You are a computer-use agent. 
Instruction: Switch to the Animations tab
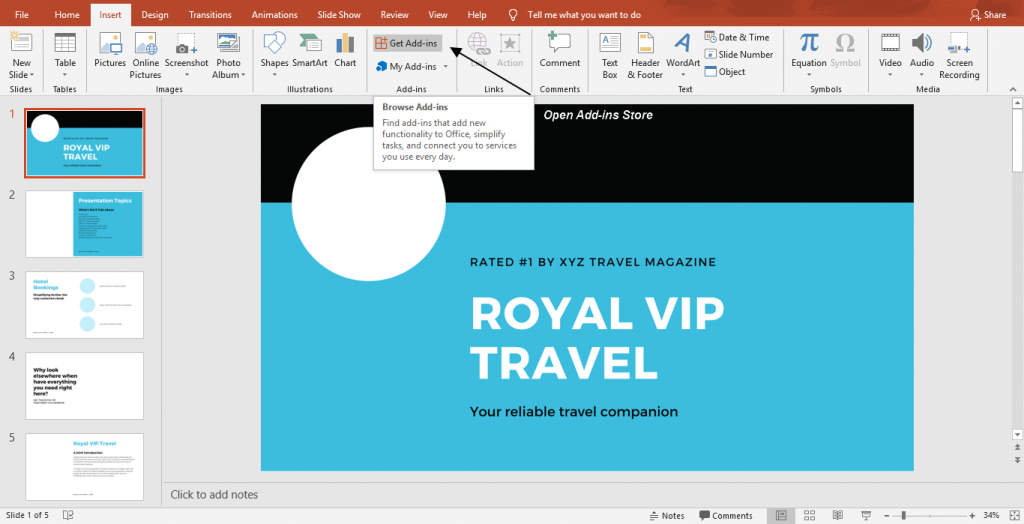274,14
